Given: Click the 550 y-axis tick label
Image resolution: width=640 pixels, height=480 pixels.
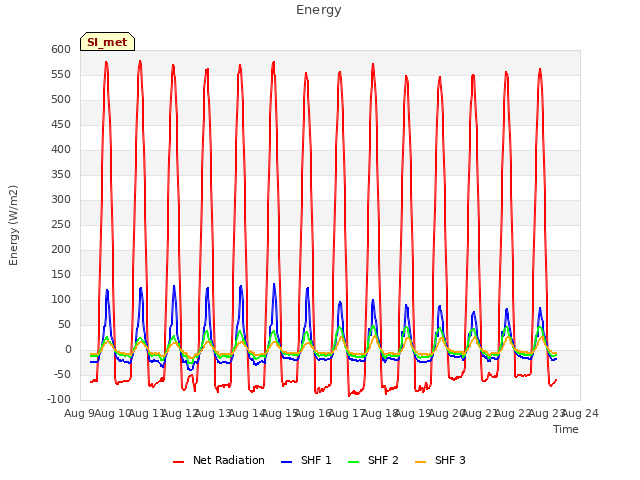Looking at the screenshot, I should pos(61,75).
